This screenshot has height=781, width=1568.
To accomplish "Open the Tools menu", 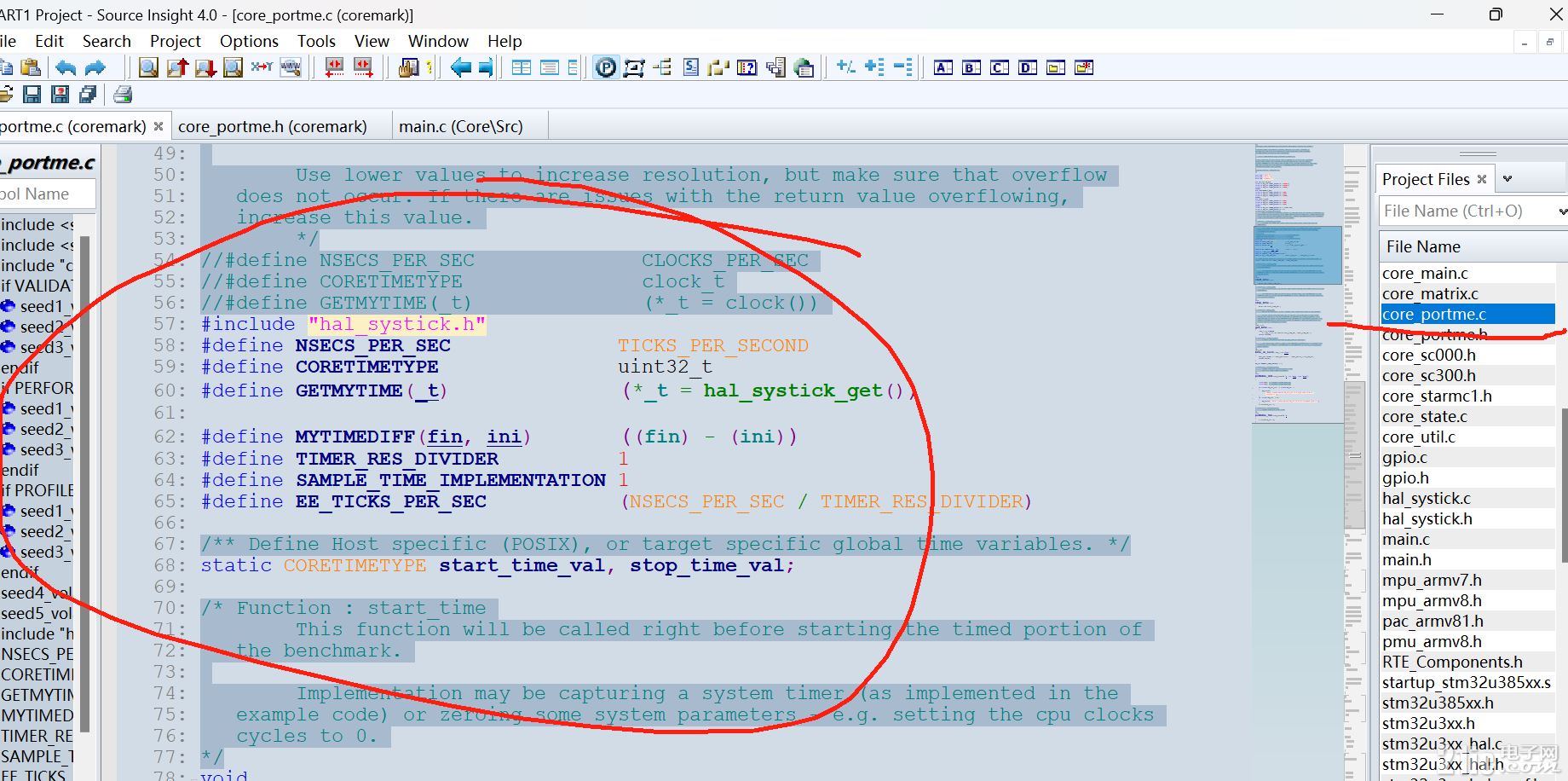I will click(316, 41).
